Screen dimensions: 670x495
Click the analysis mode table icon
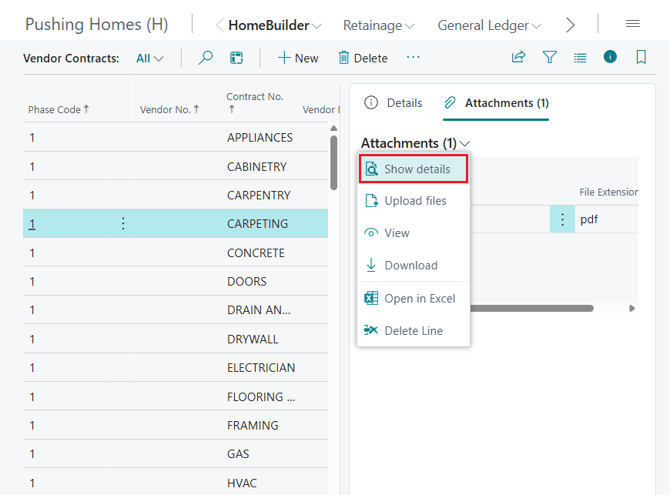[236, 58]
